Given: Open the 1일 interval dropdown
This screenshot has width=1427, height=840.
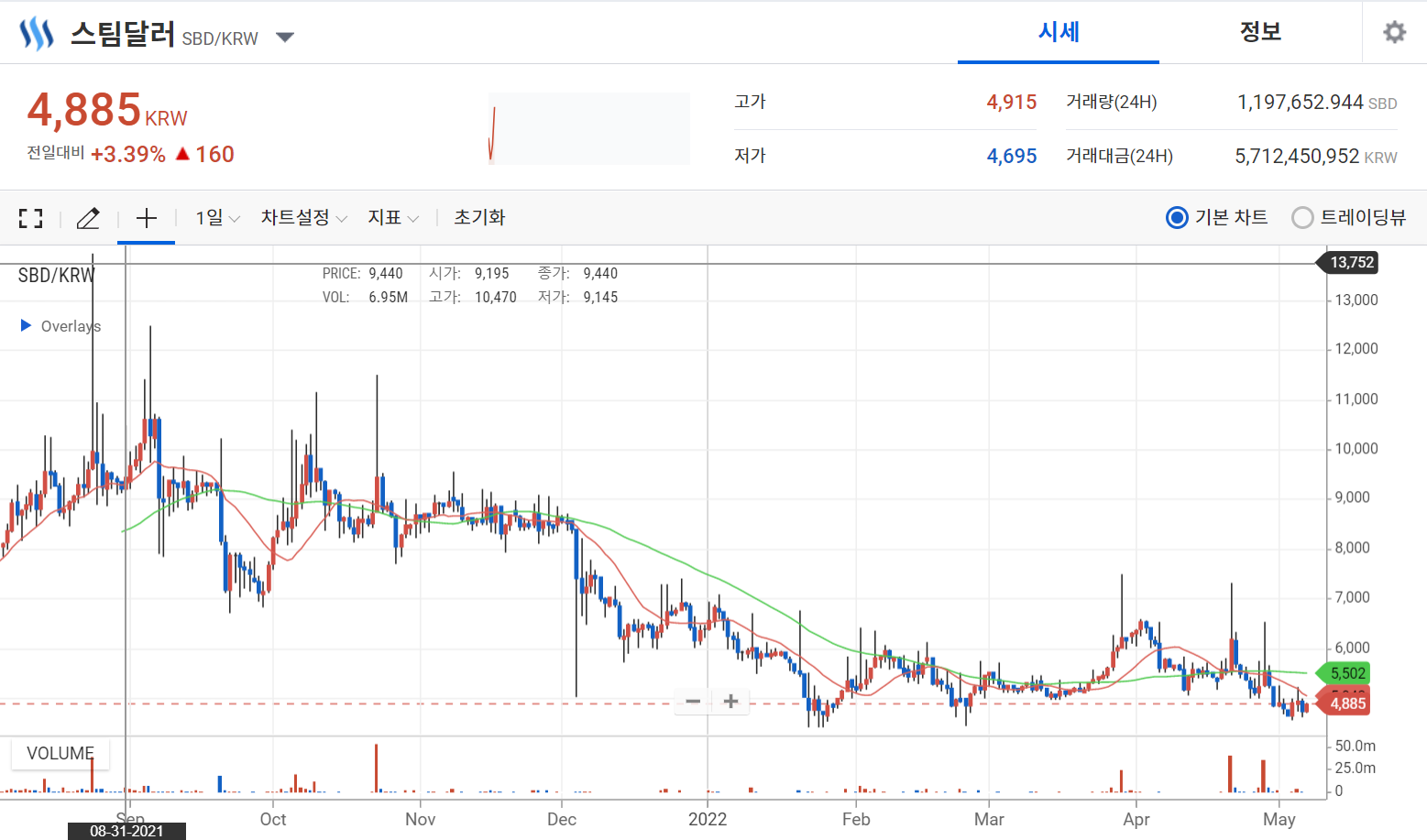Looking at the screenshot, I should point(218,218).
